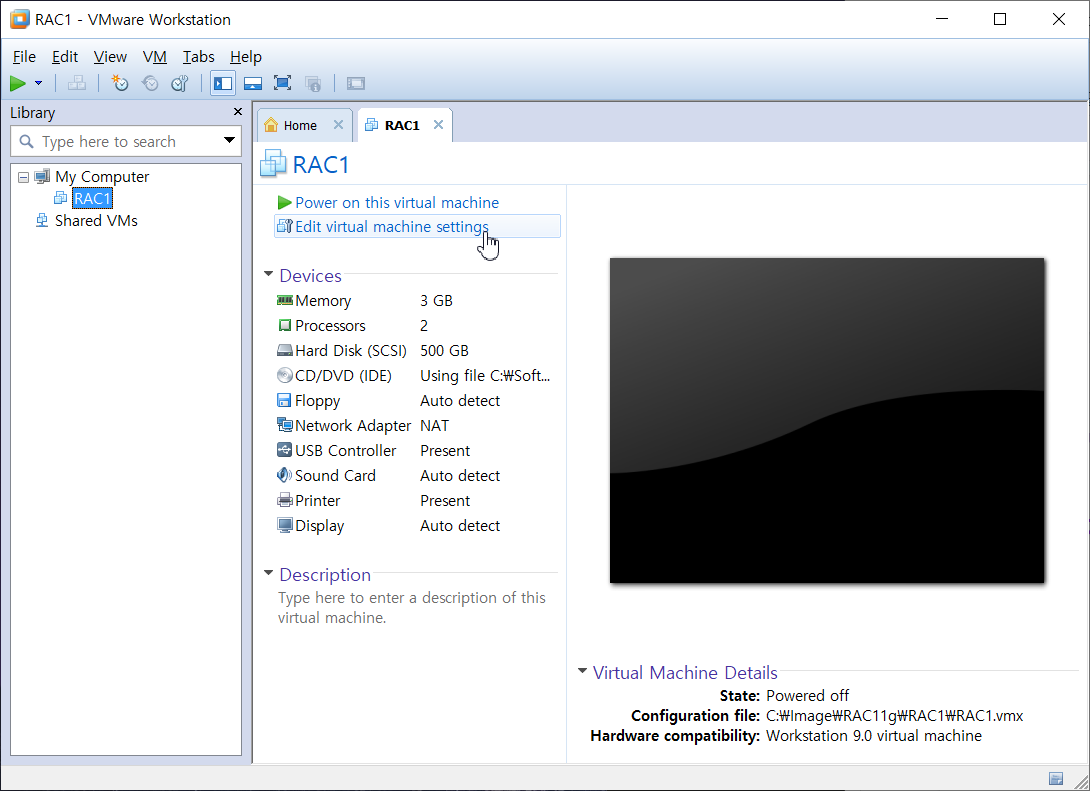Viewport: 1090px width, 791px height.
Task: Click the large RAC1 virtual machine title icon
Action: pos(272,163)
